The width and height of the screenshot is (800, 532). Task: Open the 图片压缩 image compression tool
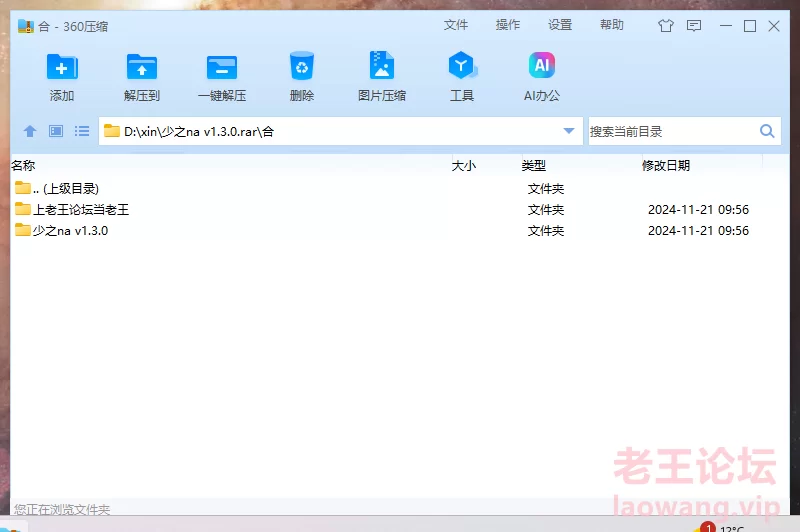point(382,65)
